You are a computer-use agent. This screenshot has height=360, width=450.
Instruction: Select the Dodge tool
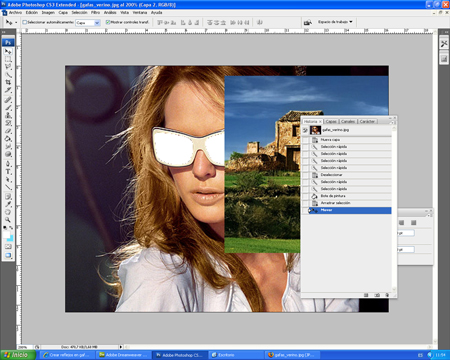(x=8, y=154)
